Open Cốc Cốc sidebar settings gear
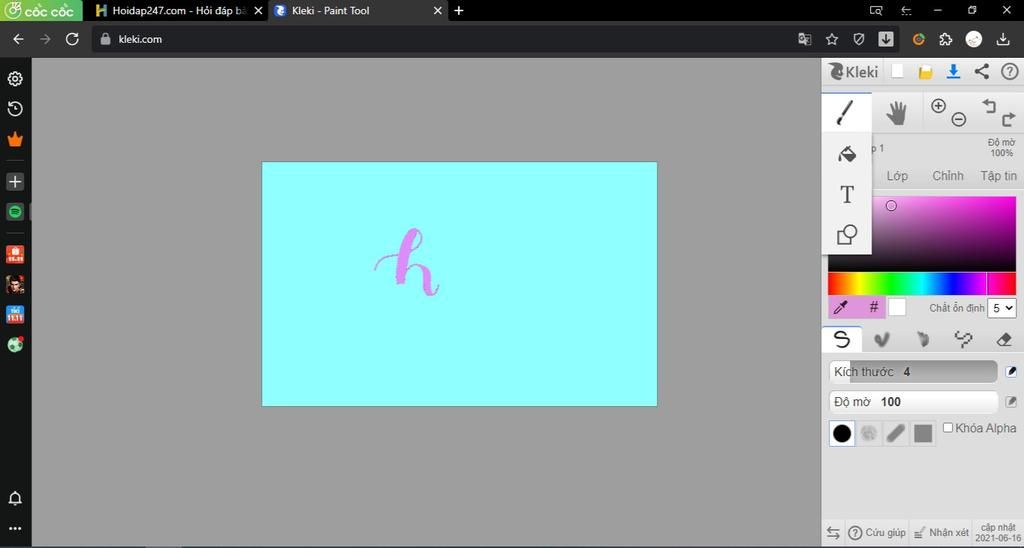Viewport: 1024px width, 548px height. [x=15, y=79]
